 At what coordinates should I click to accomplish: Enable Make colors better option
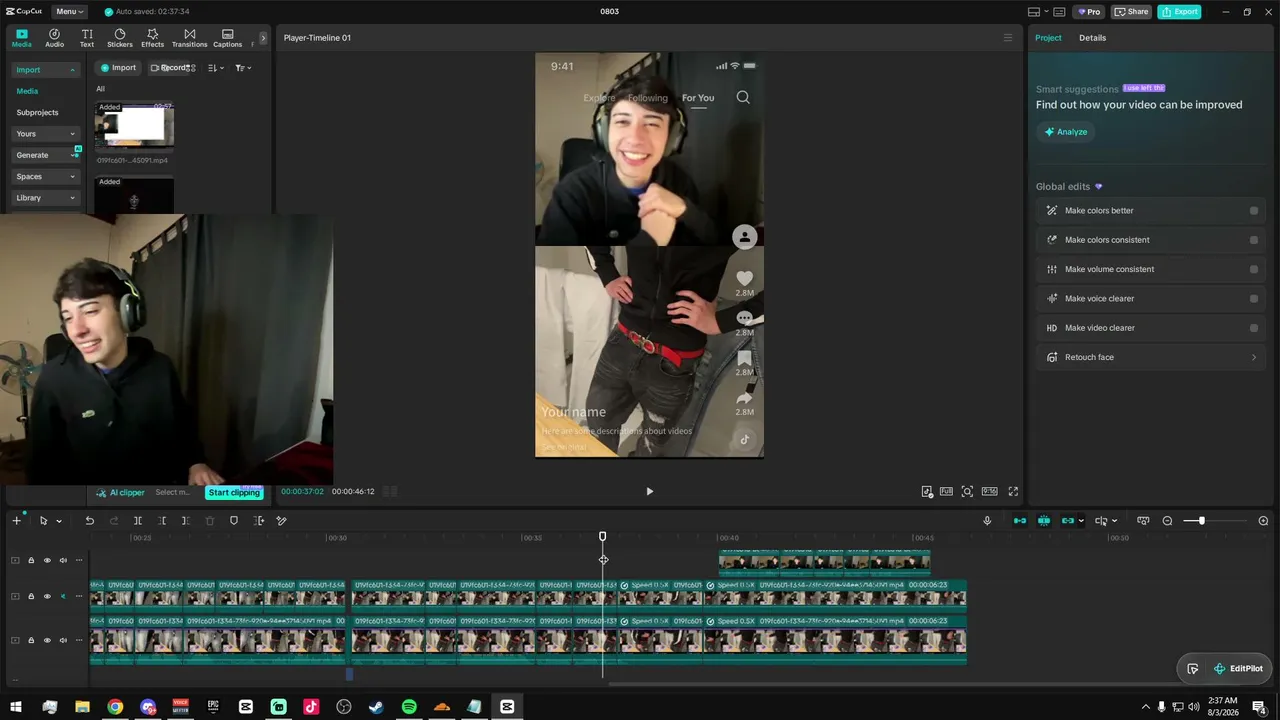click(x=1254, y=211)
